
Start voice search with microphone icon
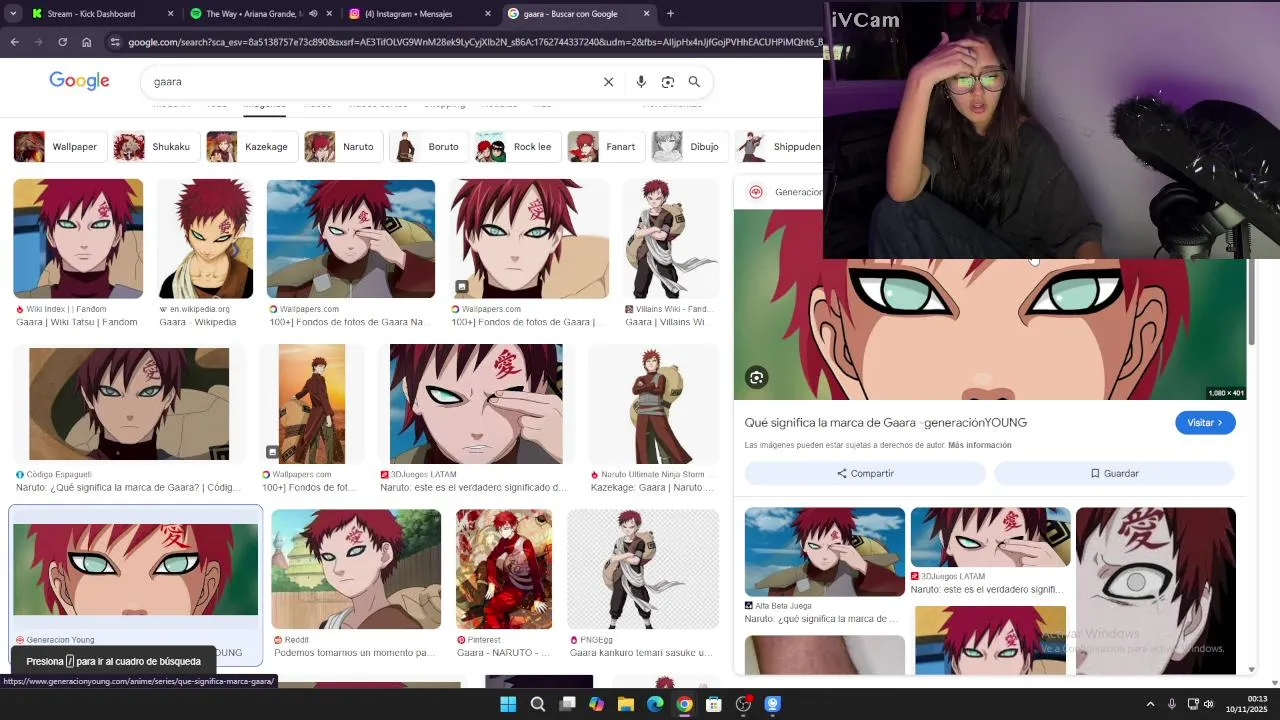click(x=641, y=82)
